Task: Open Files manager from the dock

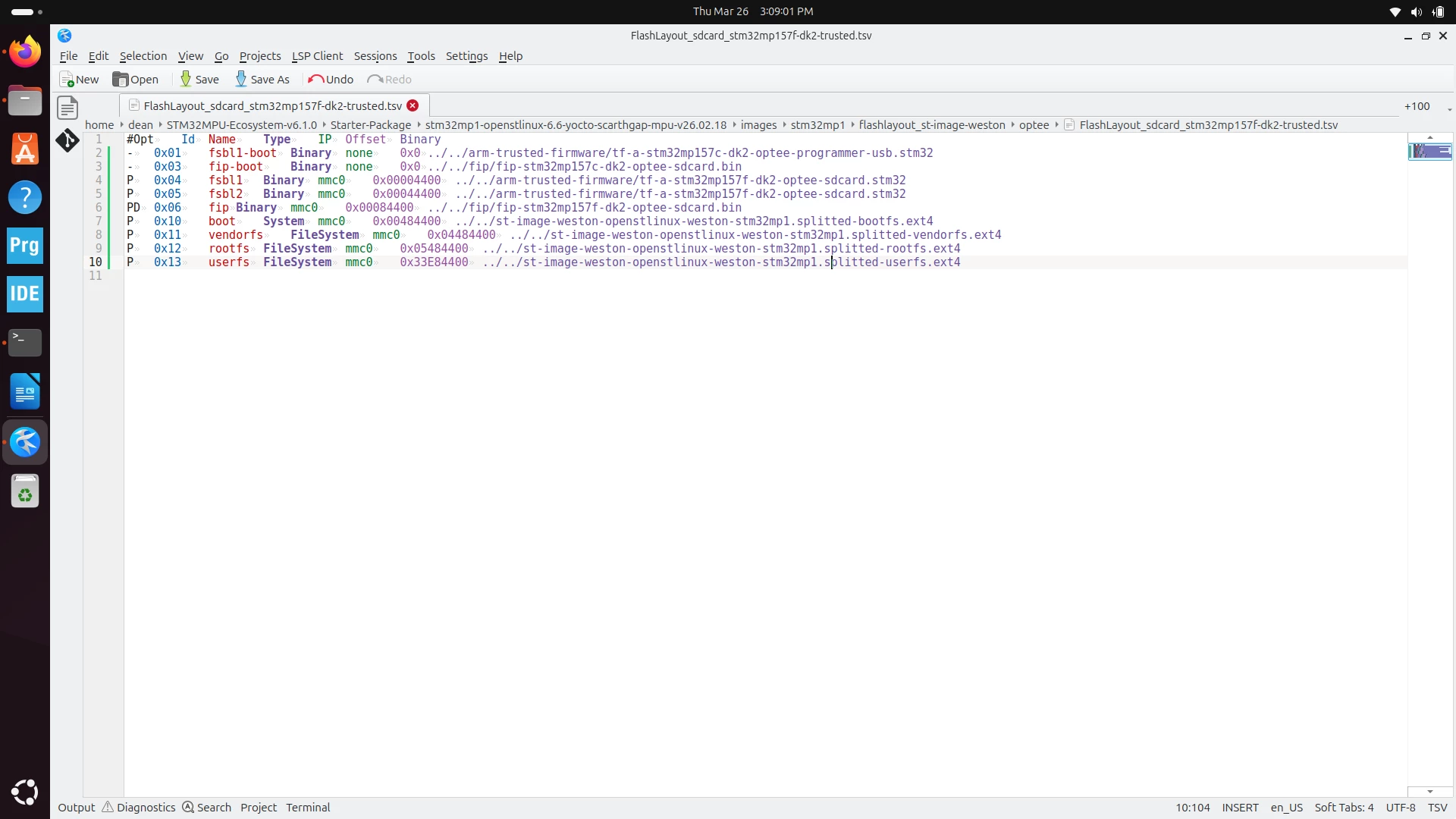Action: 25,100
